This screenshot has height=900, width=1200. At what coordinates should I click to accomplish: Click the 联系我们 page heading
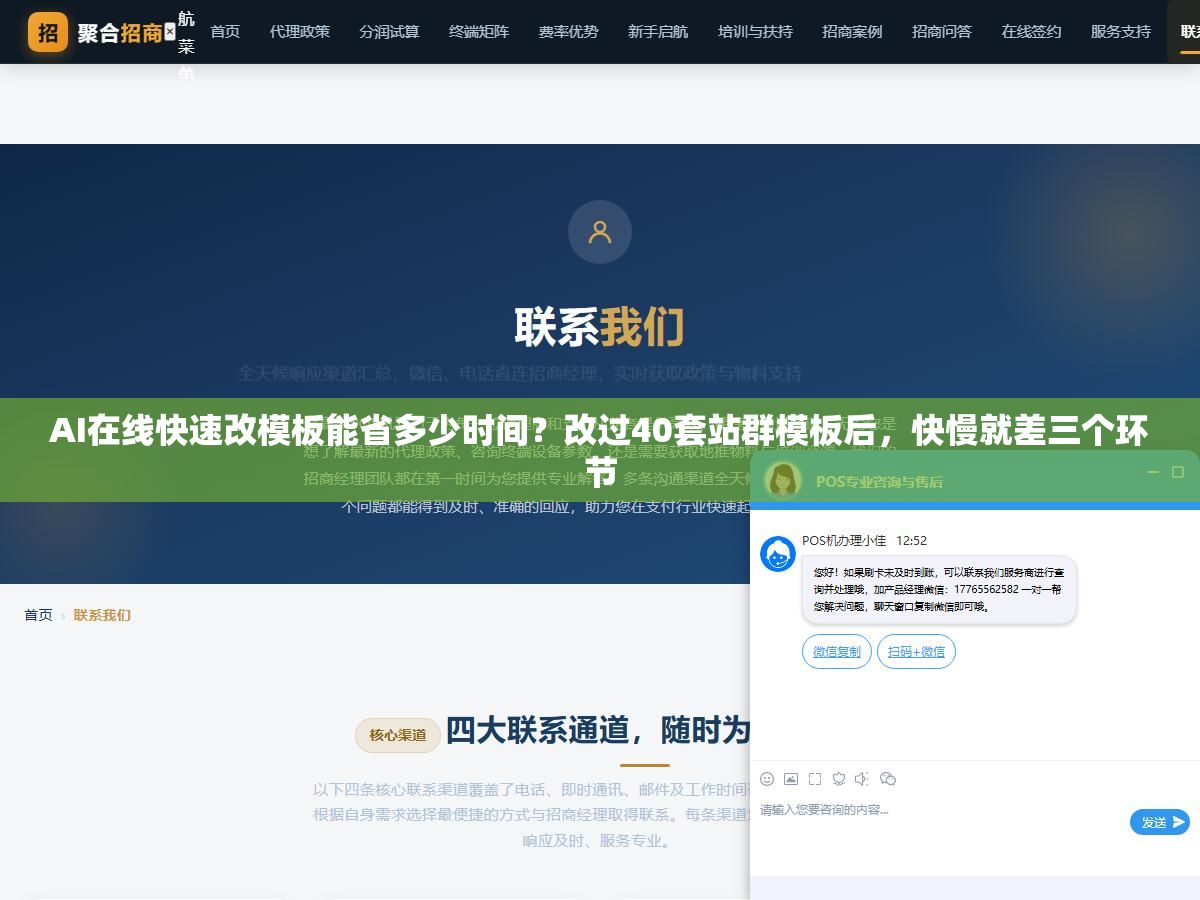(600, 327)
